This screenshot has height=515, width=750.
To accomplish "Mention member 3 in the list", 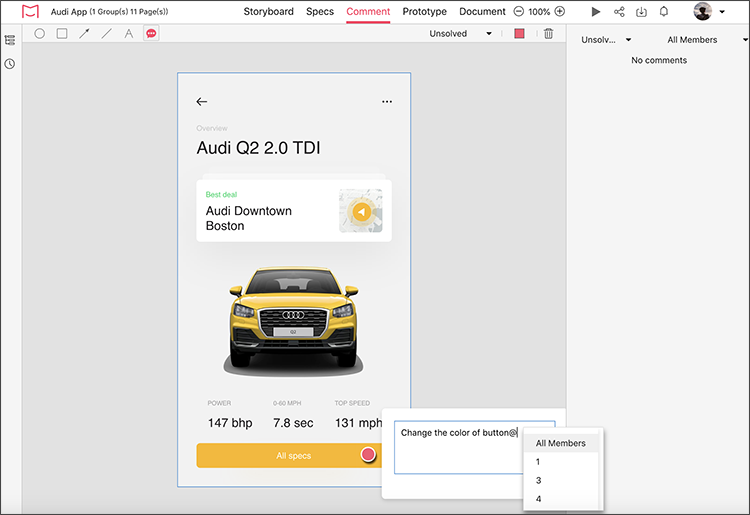I will pos(561,481).
